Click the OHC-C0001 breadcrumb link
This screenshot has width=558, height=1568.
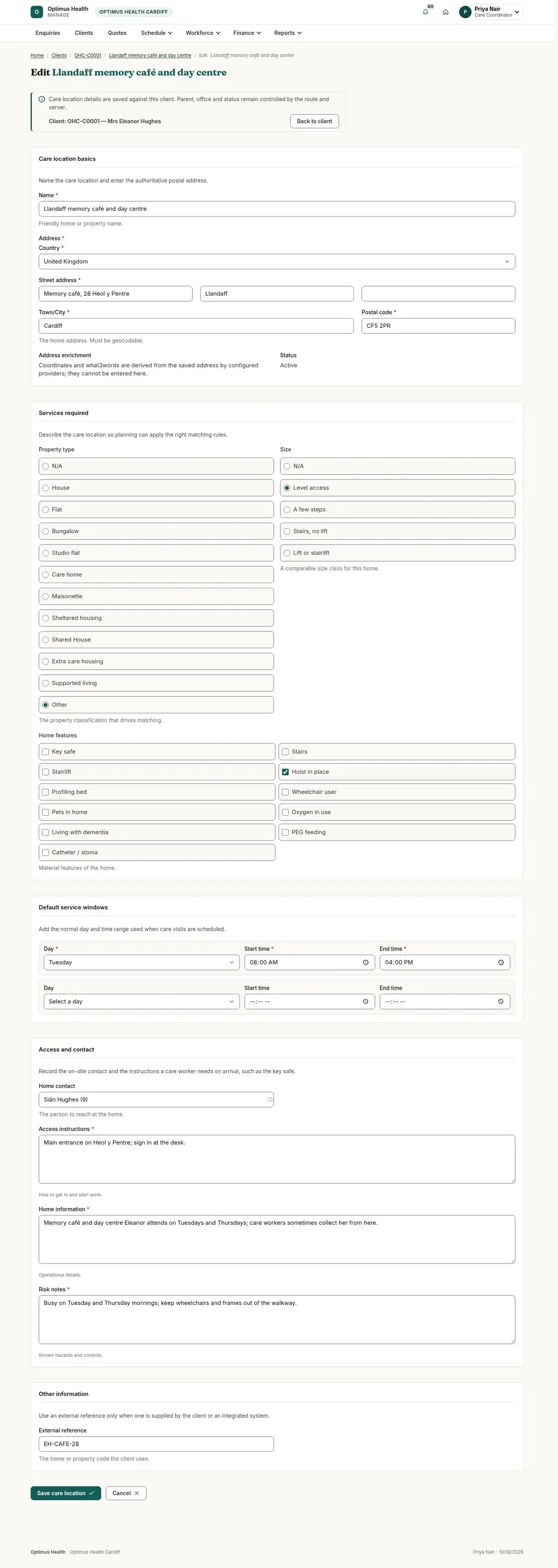tap(87, 55)
